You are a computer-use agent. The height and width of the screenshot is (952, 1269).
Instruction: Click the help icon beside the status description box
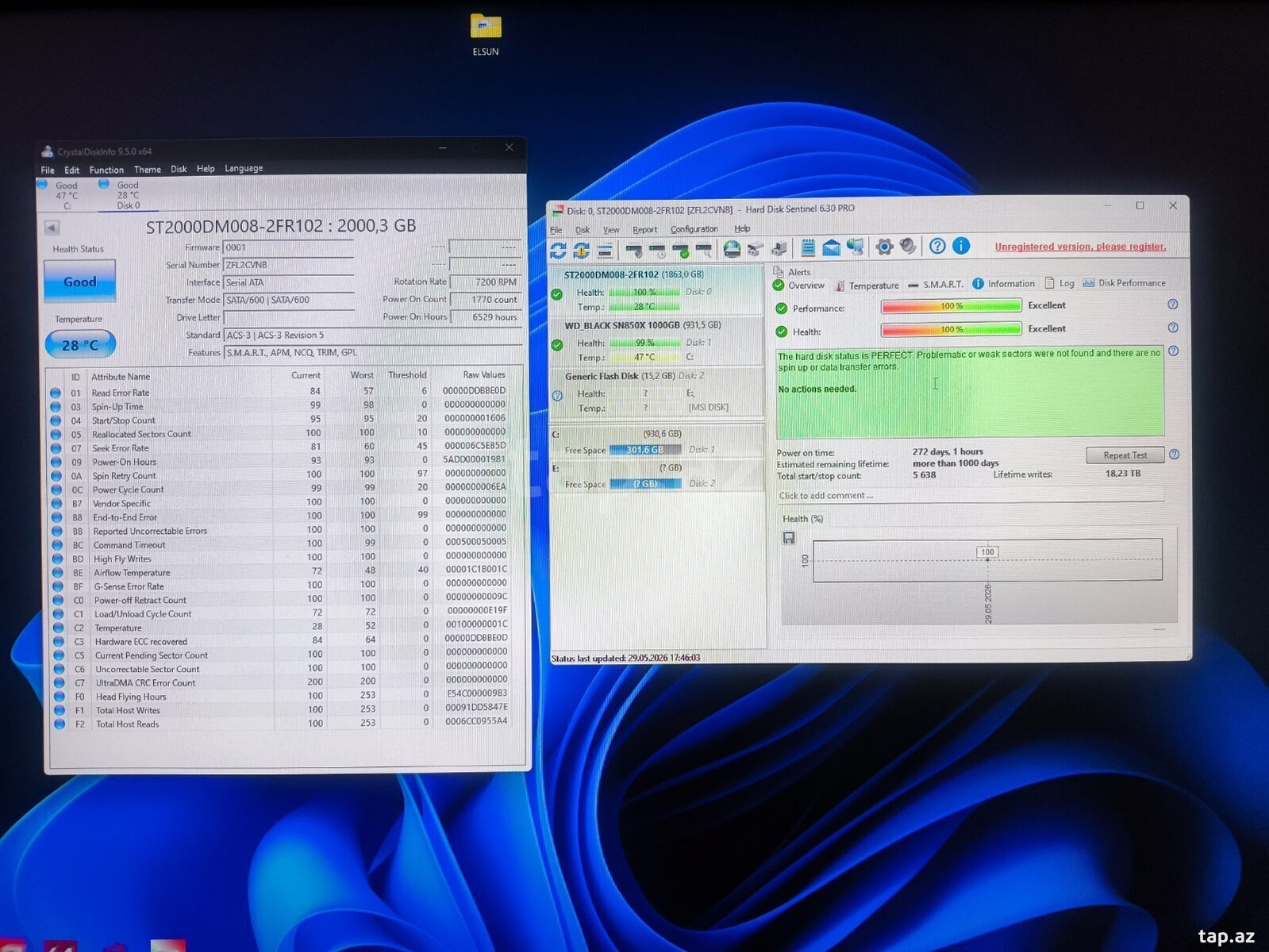pos(1173,351)
